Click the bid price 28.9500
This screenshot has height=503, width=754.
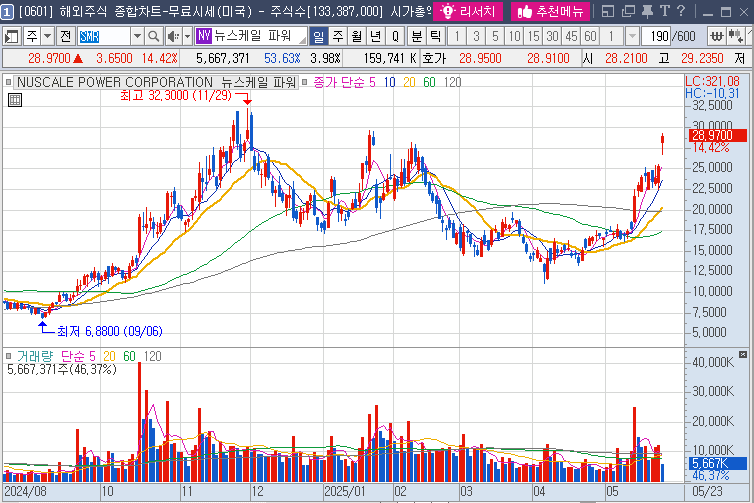click(x=480, y=59)
